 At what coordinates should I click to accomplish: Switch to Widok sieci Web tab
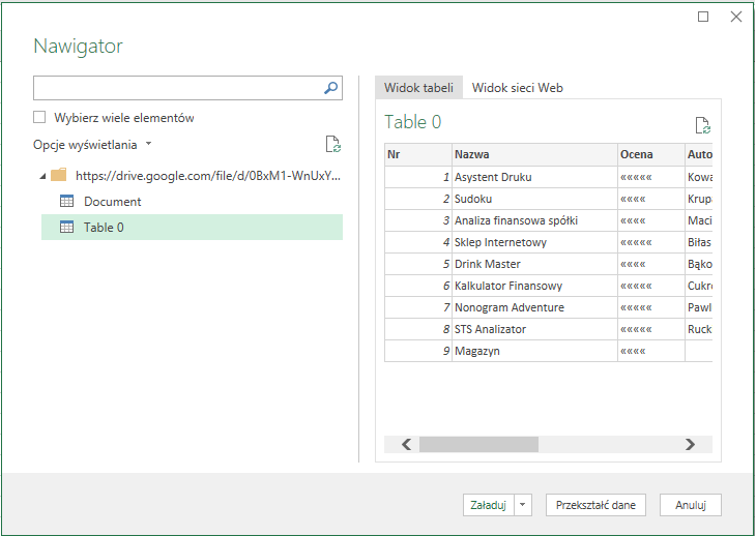(x=517, y=88)
